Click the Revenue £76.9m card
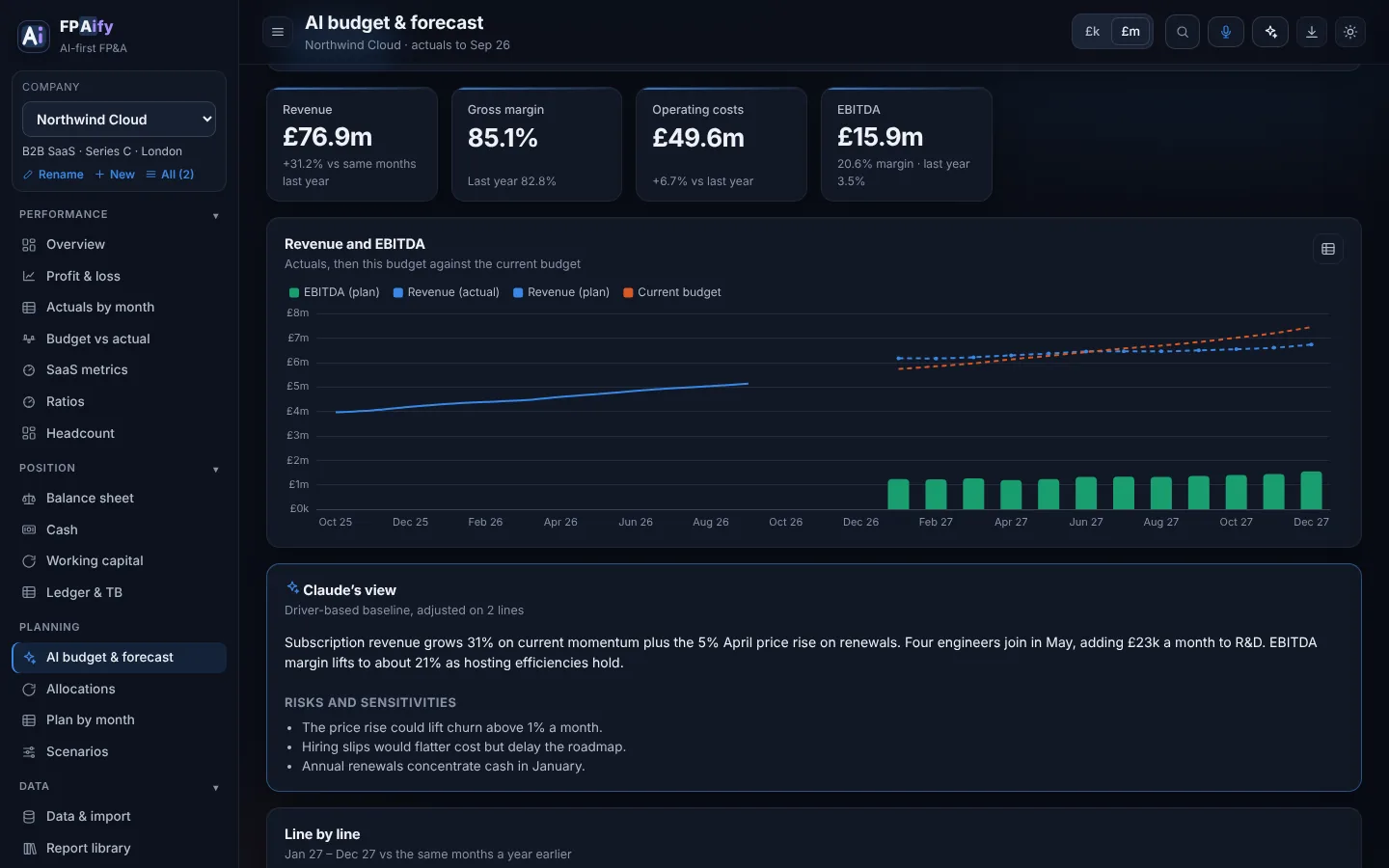Image resolution: width=1389 pixels, height=868 pixels. point(352,145)
